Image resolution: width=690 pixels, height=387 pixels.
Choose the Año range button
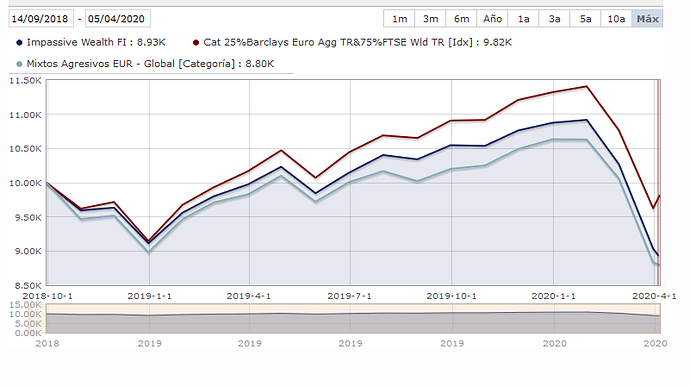(492, 19)
